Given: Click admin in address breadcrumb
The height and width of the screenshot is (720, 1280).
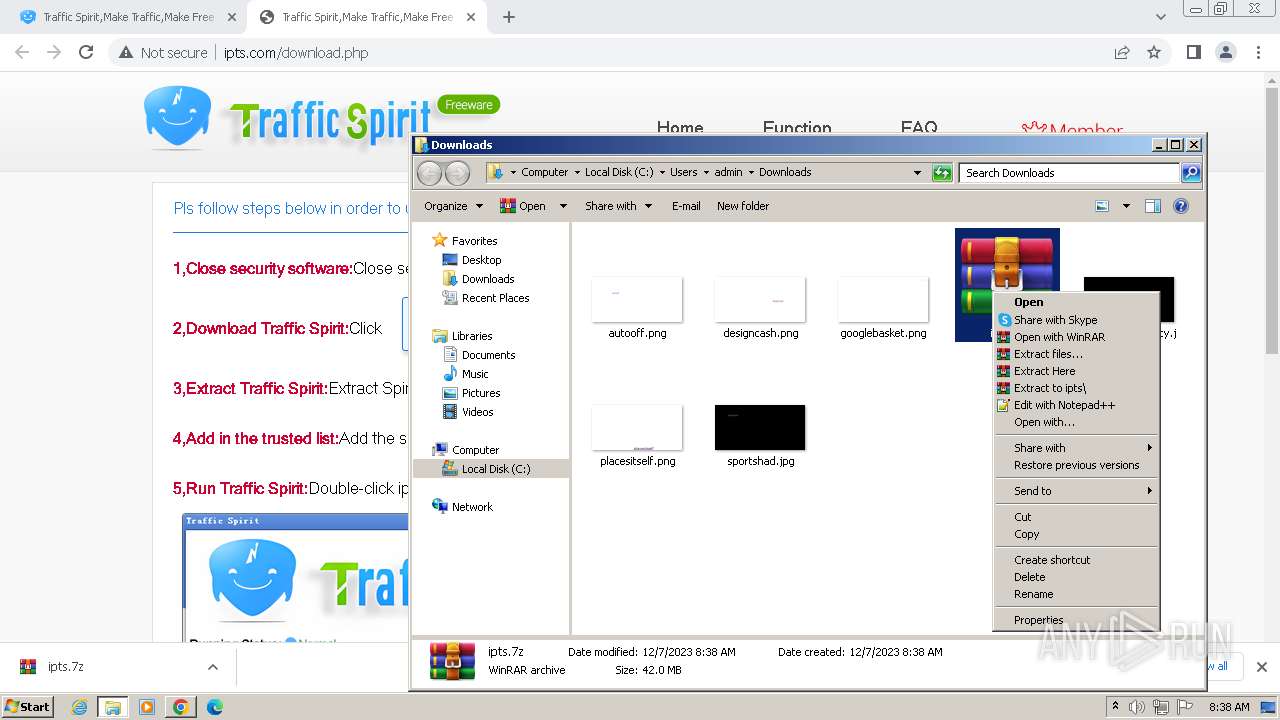Looking at the screenshot, I should [728, 172].
